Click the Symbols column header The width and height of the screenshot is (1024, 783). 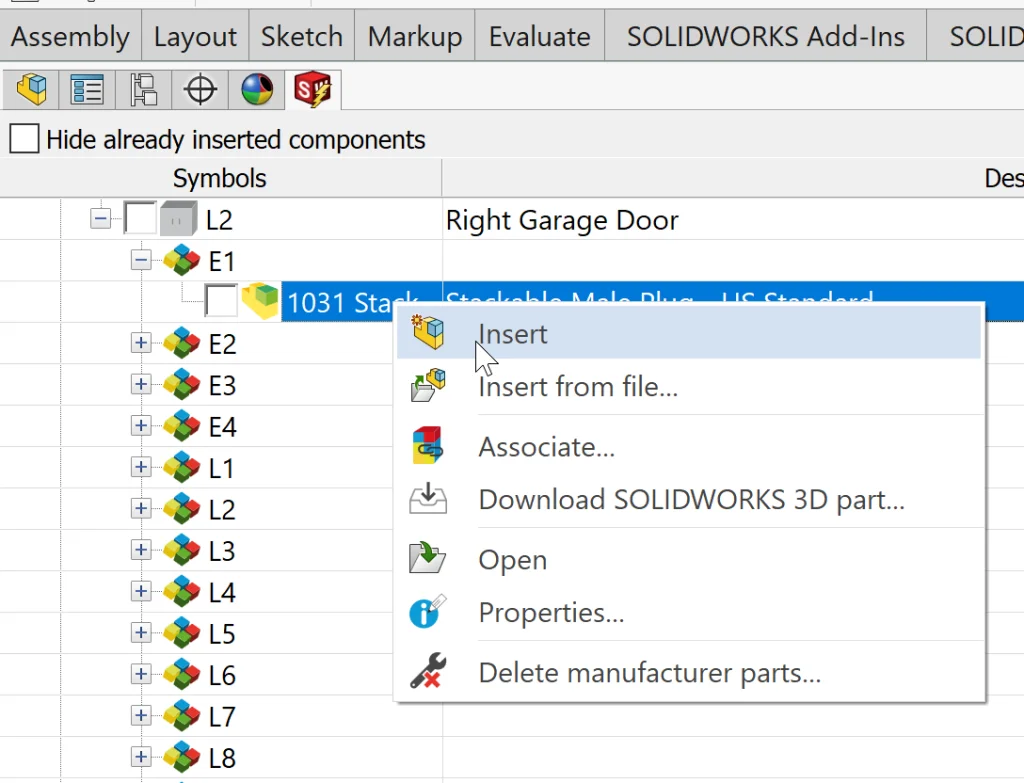coord(220,178)
